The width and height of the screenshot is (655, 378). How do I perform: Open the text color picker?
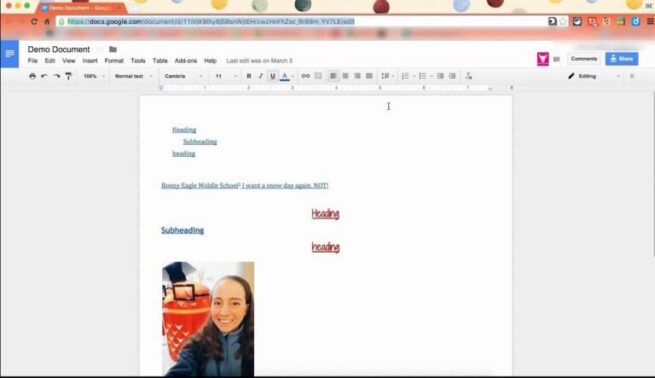[x=285, y=76]
